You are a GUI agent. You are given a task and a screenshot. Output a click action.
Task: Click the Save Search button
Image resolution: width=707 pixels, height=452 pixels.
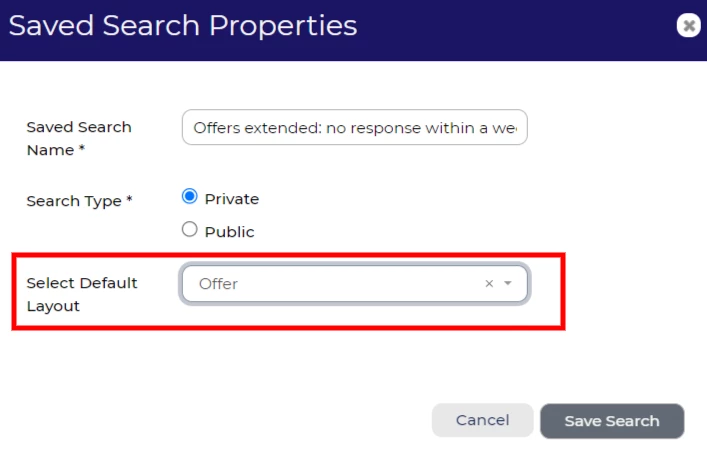coord(611,421)
